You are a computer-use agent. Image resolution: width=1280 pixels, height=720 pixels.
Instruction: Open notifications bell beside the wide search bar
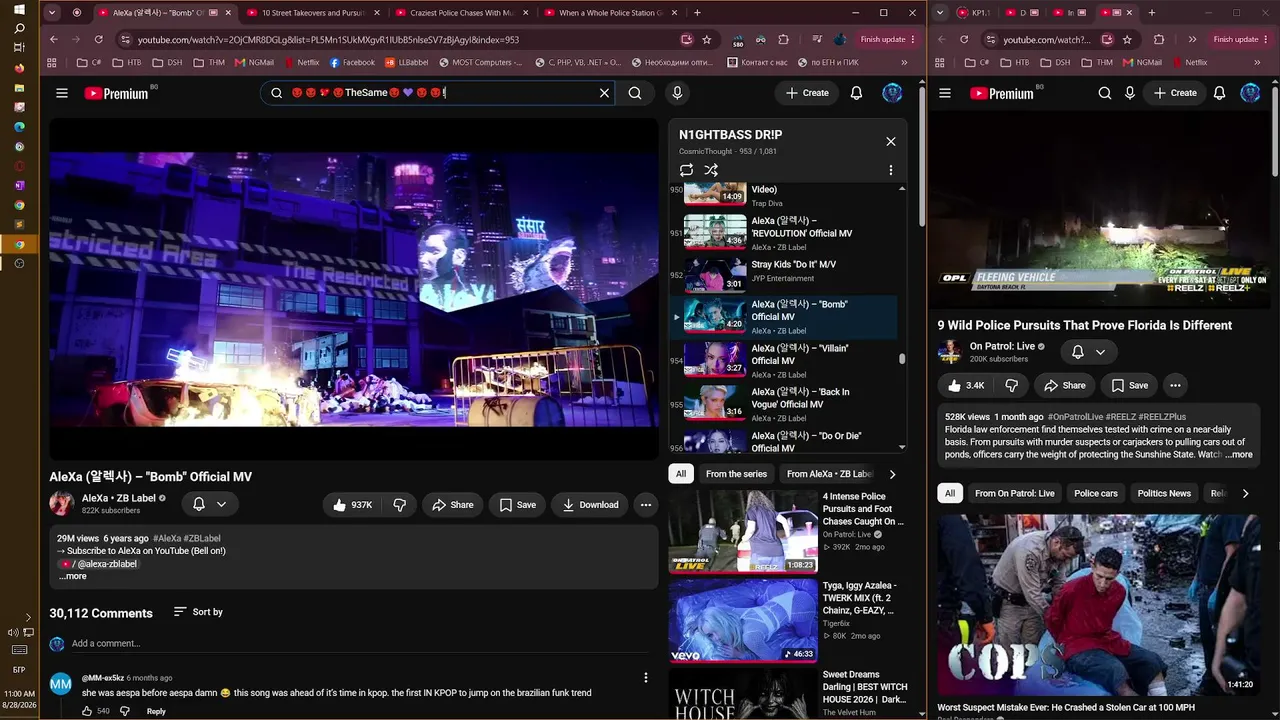click(x=856, y=93)
